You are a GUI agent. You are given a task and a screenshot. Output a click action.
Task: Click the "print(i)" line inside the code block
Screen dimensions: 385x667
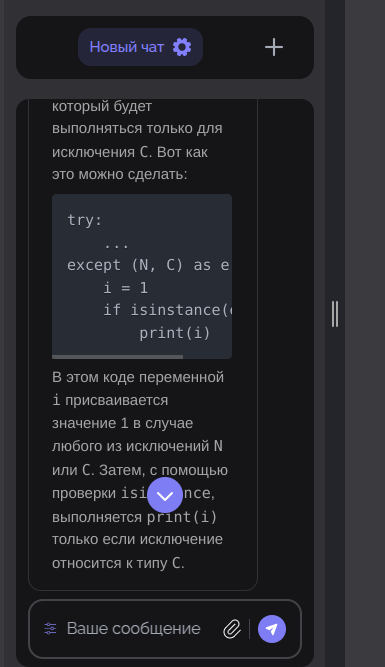click(x=175, y=333)
